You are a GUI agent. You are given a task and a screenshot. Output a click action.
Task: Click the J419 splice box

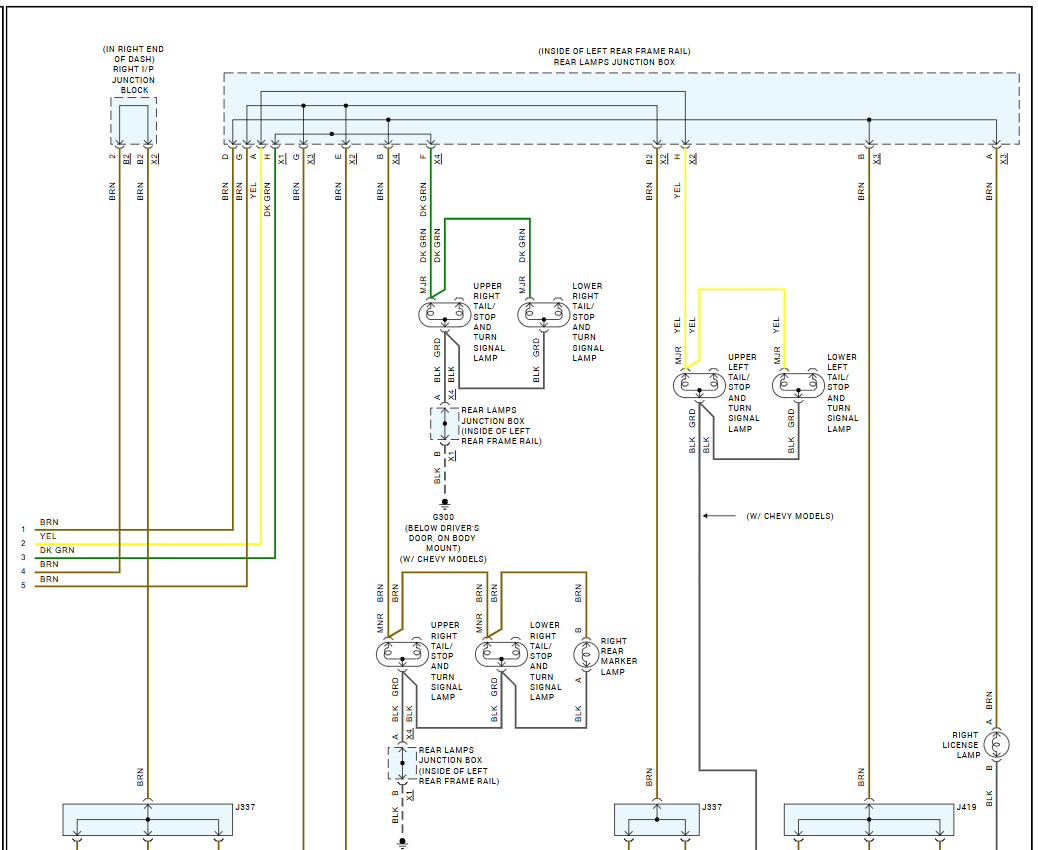coord(869,820)
